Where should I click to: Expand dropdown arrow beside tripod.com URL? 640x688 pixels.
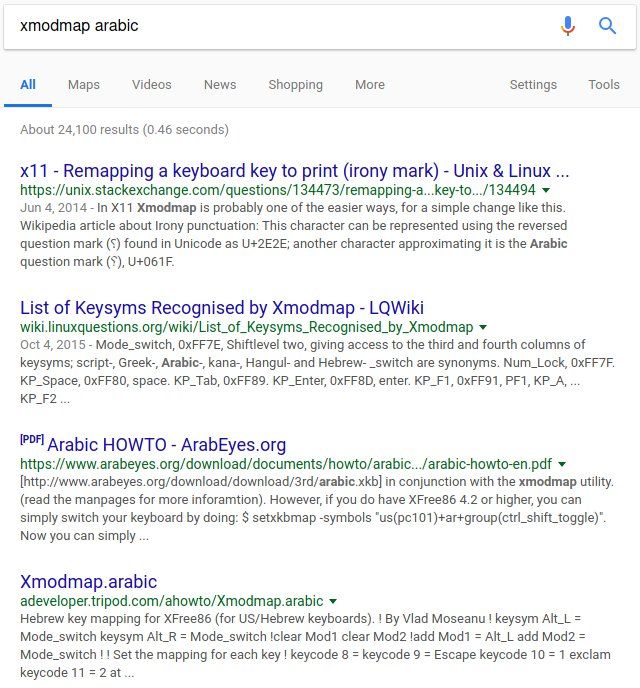(333, 601)
